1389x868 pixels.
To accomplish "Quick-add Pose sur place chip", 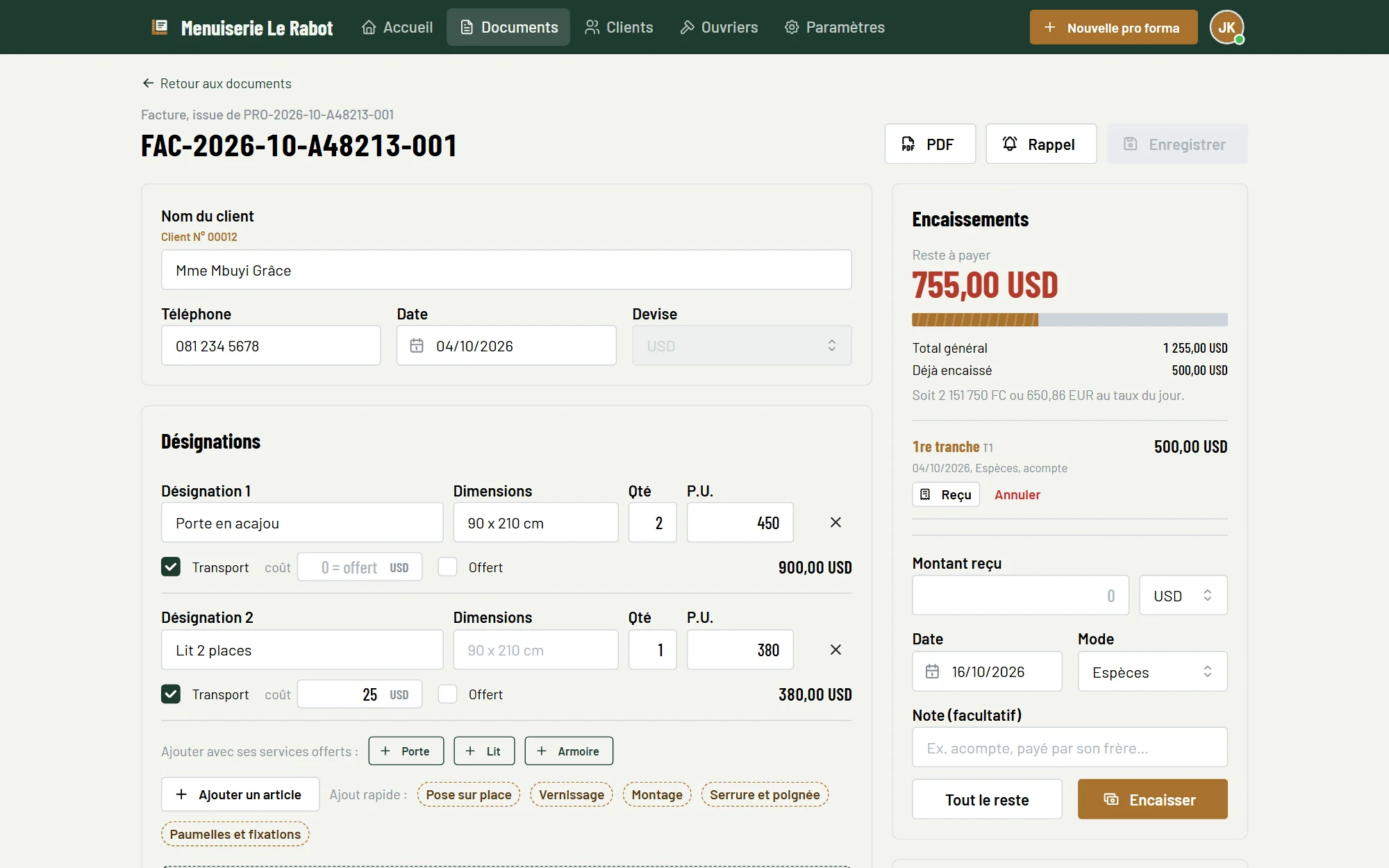I will (x=469, y=794).
